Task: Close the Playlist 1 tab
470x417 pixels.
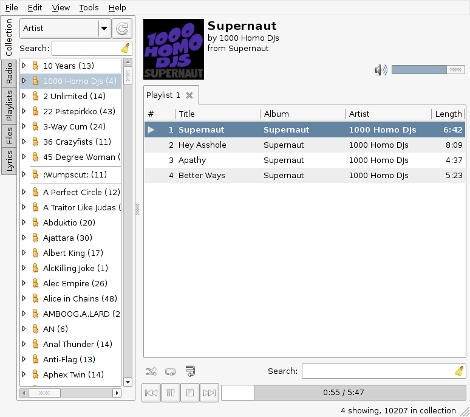Action: click(189, 95)
